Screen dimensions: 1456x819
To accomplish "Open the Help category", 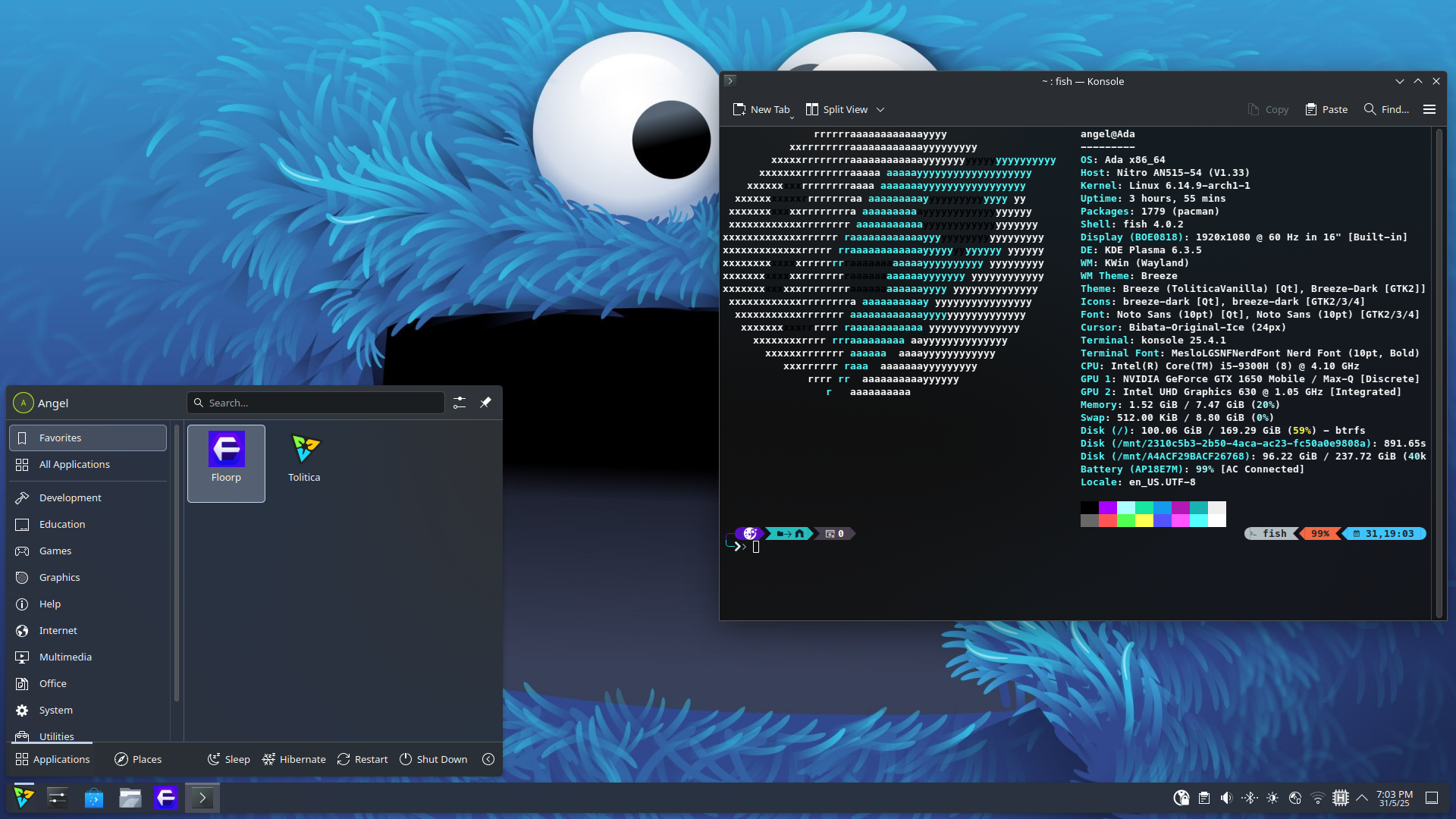I will [x=88, y=604].
